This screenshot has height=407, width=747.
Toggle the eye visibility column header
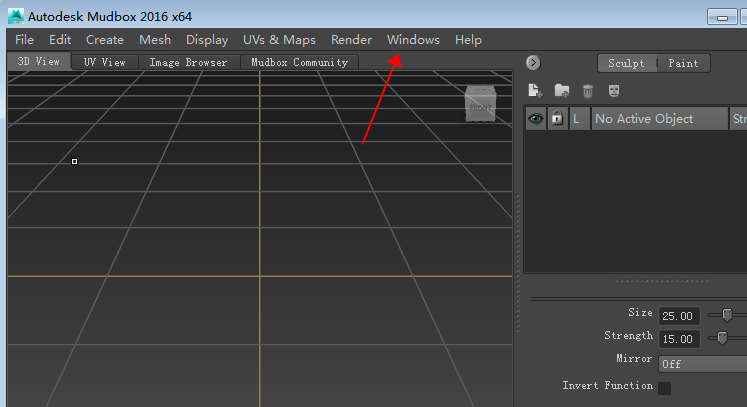[535, 118]
